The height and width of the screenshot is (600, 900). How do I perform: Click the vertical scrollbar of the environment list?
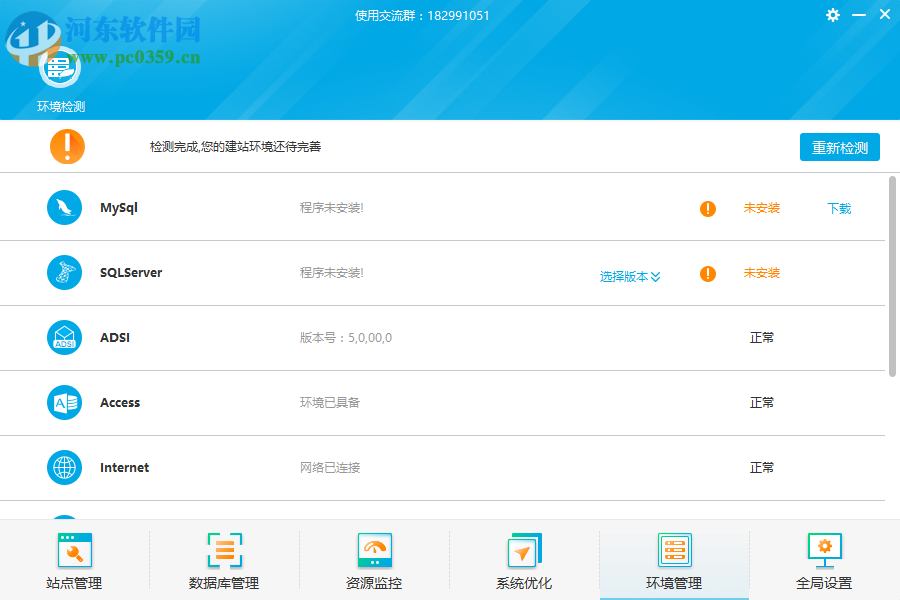point(892,275)
